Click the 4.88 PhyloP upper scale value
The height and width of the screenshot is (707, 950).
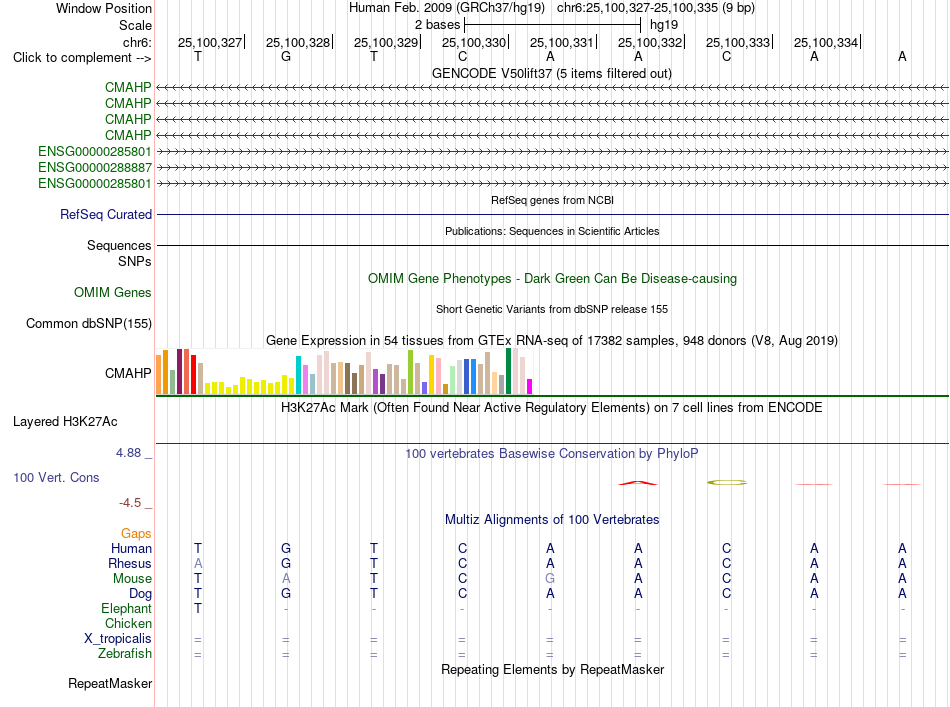[x=128, y=453]
